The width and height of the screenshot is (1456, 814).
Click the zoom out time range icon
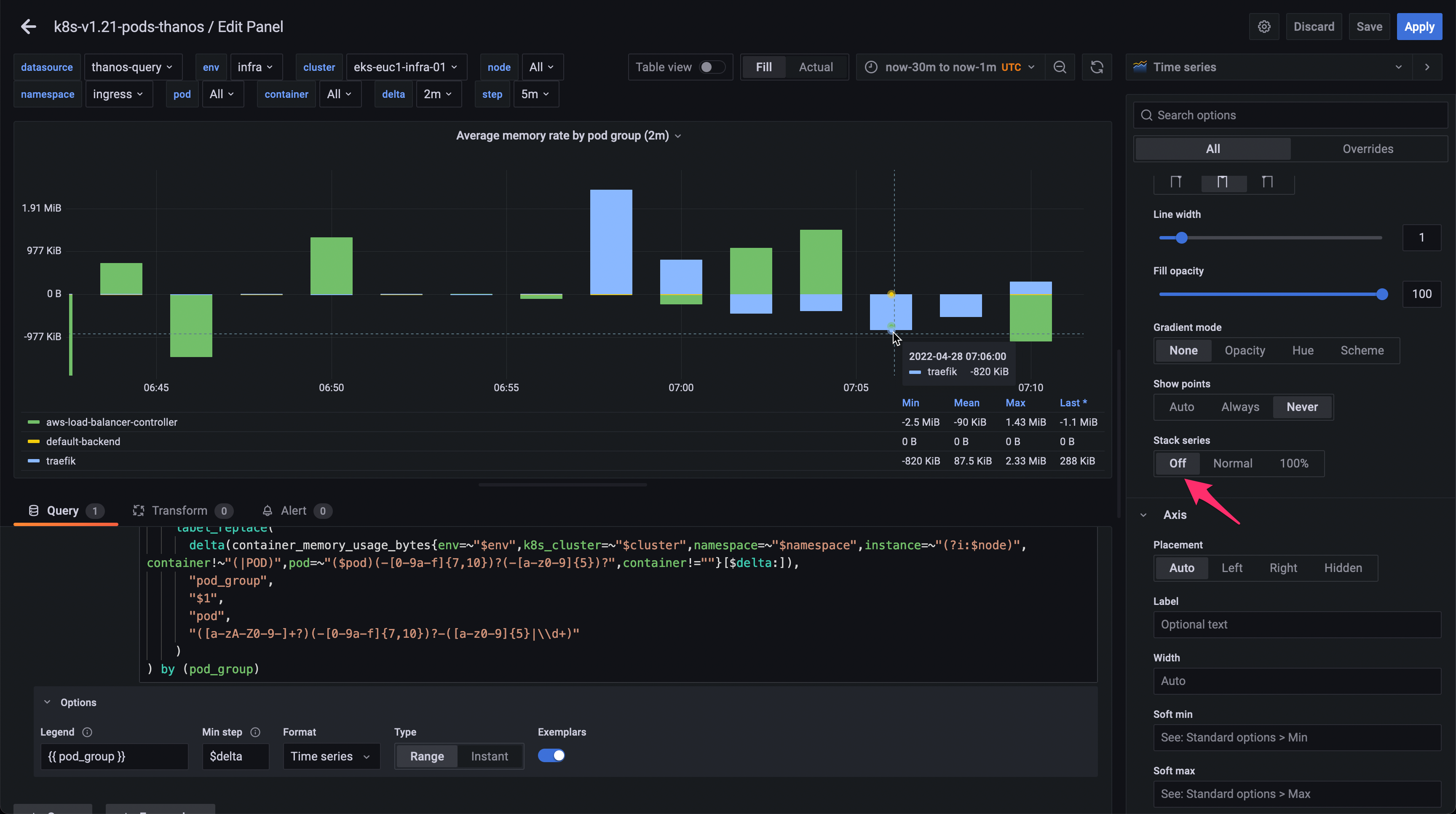click(x=1060, y=67)
